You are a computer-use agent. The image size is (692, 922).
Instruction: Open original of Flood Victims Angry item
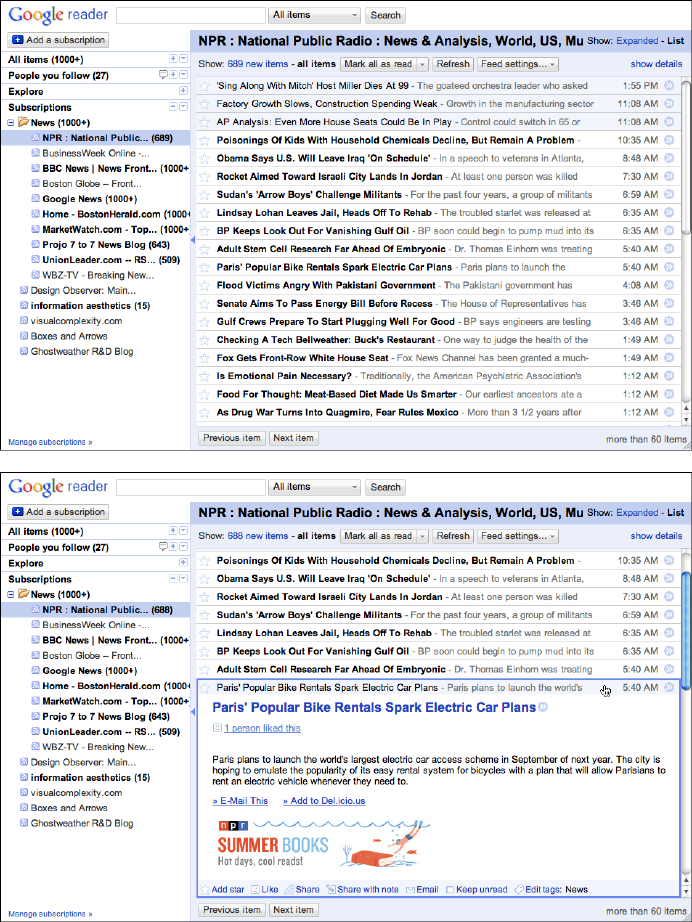click(669, 285)
